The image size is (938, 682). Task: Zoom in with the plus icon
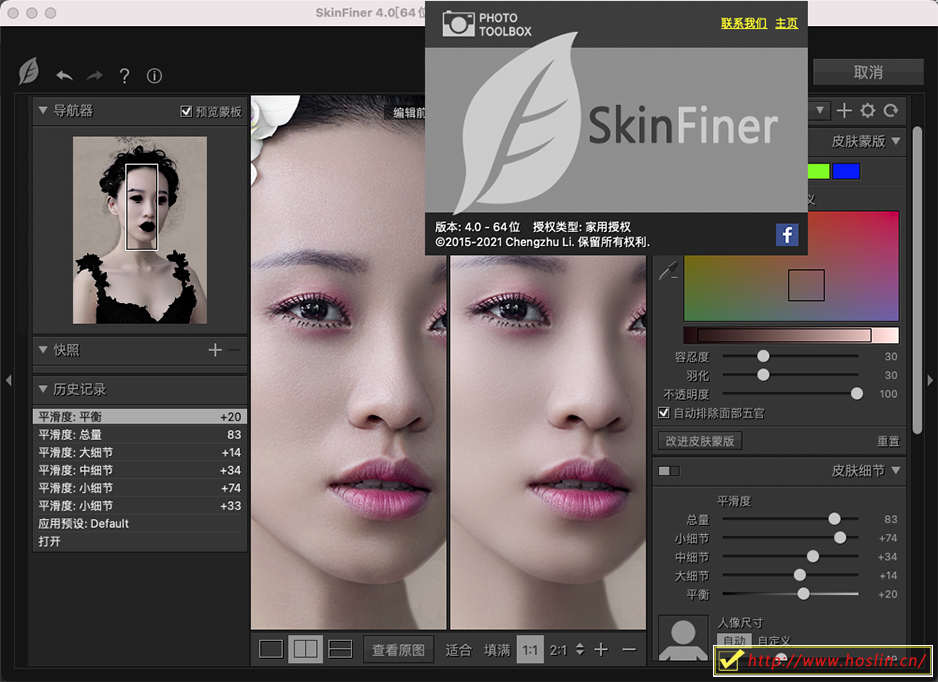point(601,650)
